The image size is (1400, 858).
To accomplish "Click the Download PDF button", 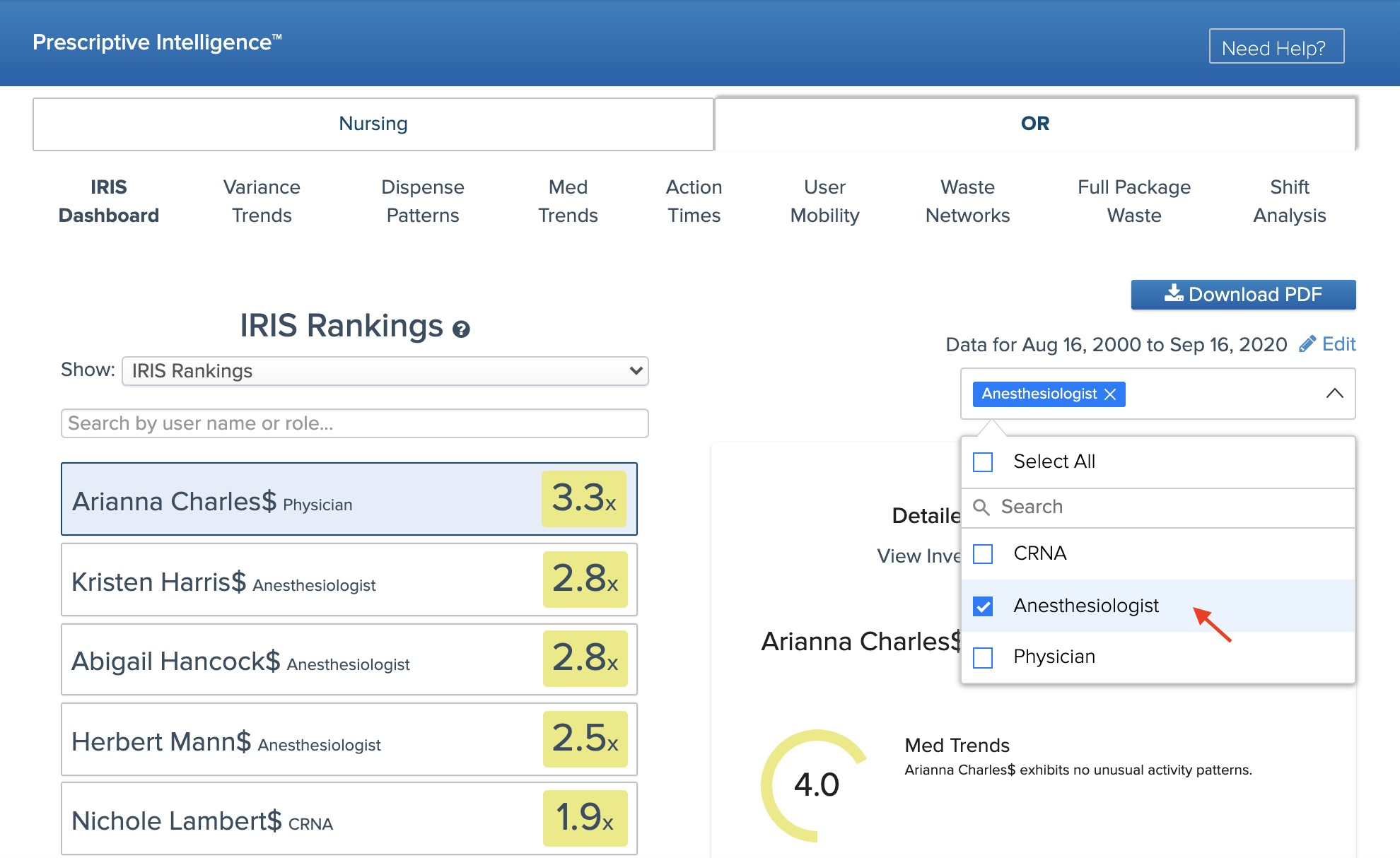I will tap(1243, 295).
